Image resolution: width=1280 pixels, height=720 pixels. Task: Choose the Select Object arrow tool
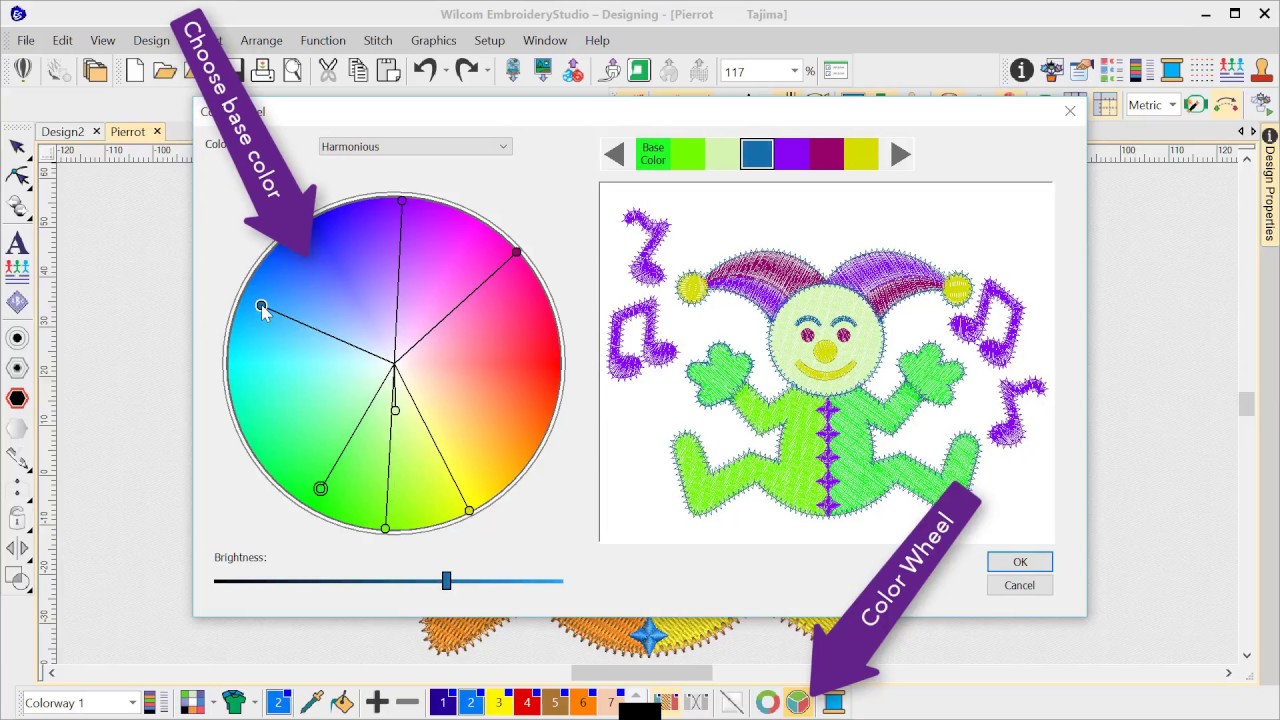[17, 147]
